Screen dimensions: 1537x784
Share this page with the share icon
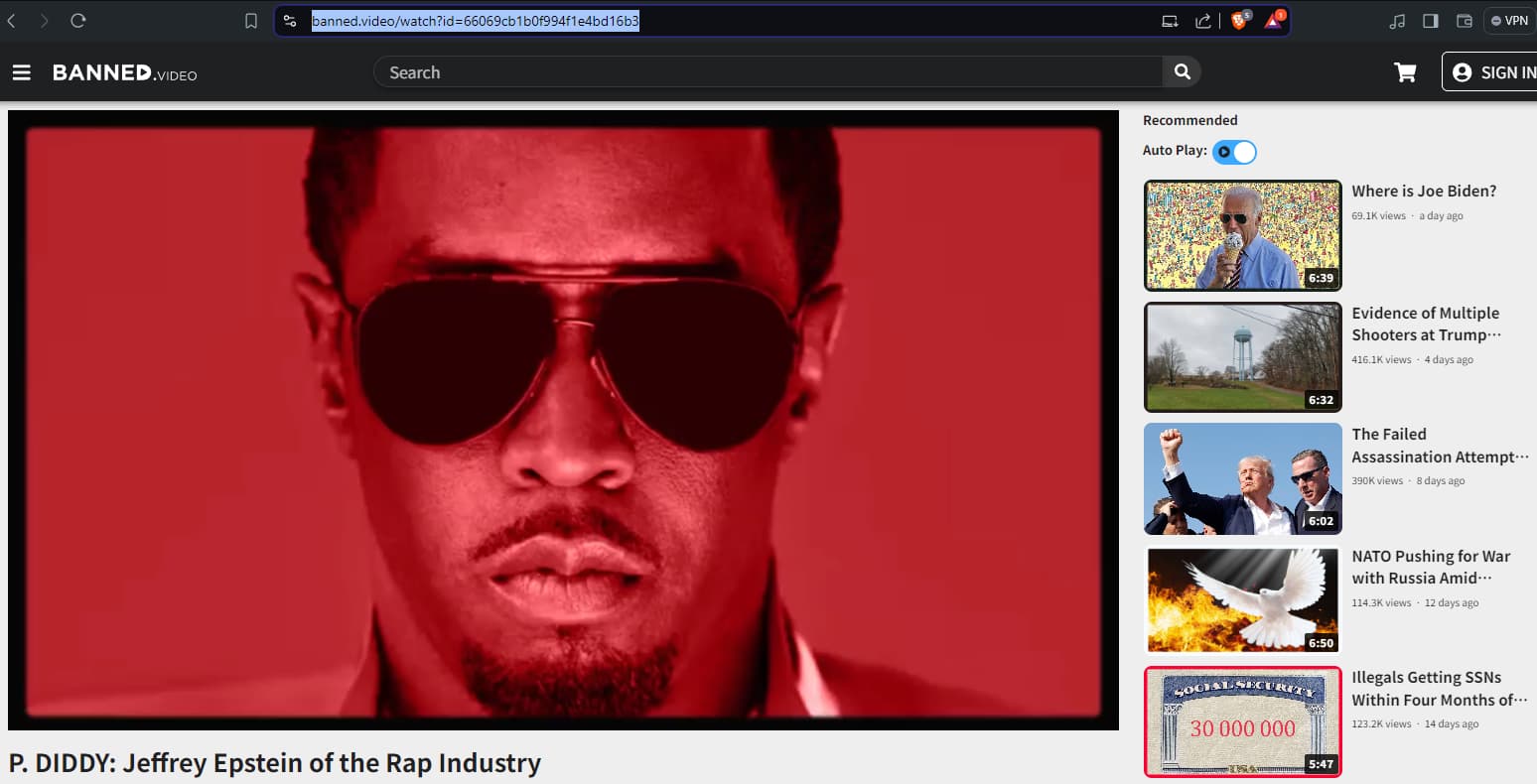[1203, 21]
